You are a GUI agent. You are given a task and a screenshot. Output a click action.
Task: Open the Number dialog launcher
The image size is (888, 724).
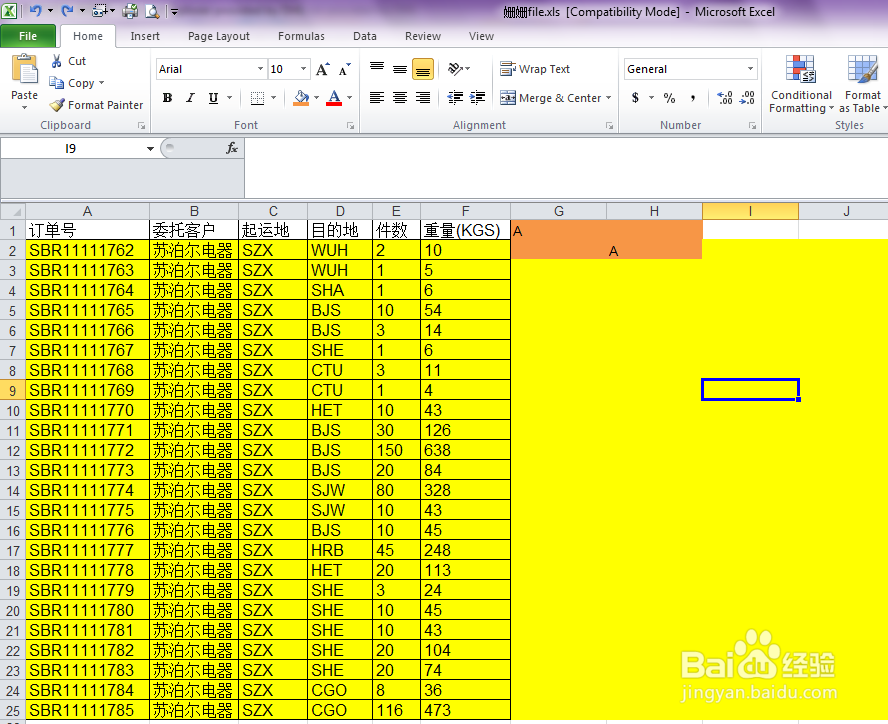pyautogui.click(x=753, y=126)
